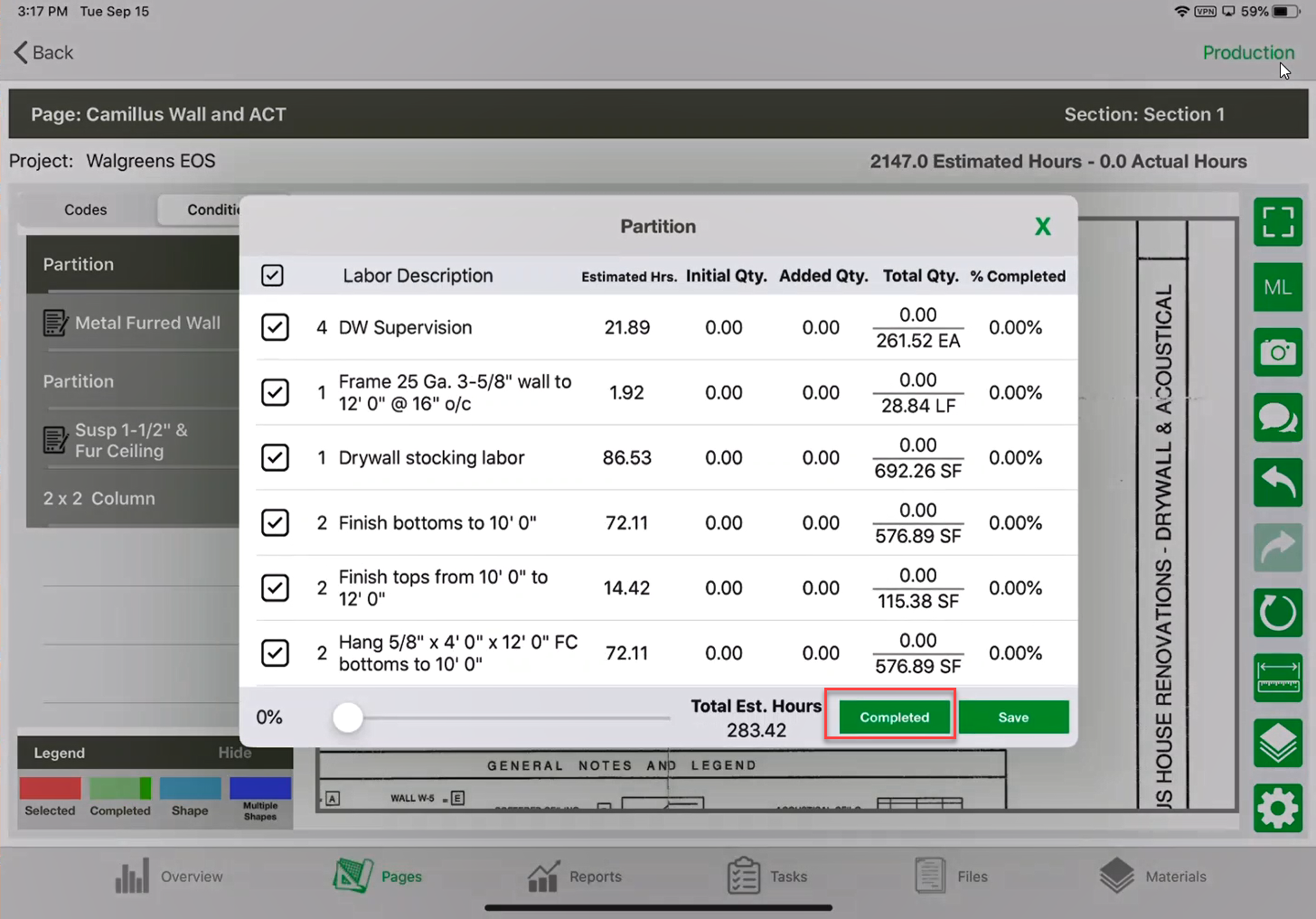Open the Reports tab in bottom bar
1316x919 pixels.
pyautogui.click(x=575, y=876)
